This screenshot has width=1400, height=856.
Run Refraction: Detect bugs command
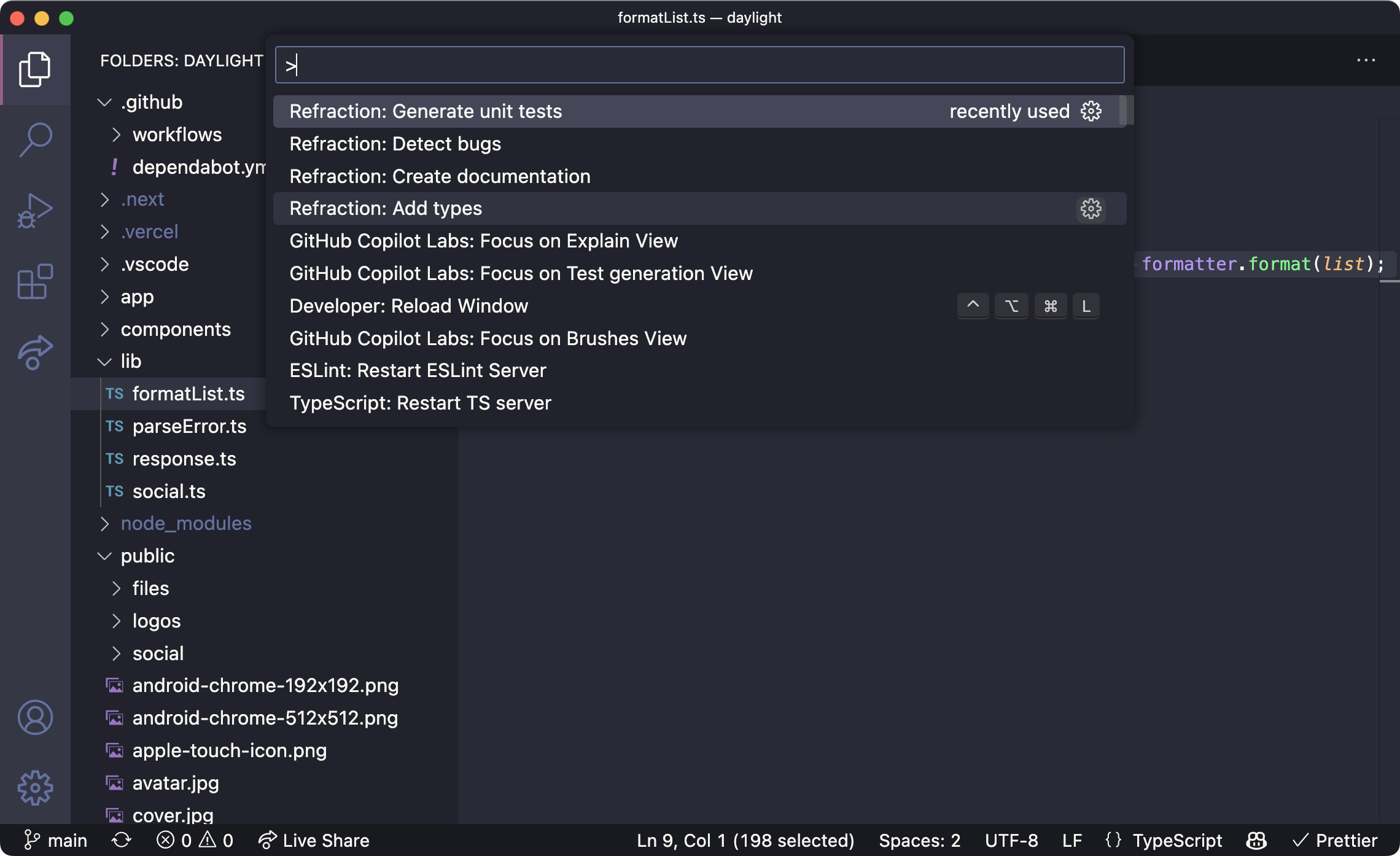coord(699,144)
